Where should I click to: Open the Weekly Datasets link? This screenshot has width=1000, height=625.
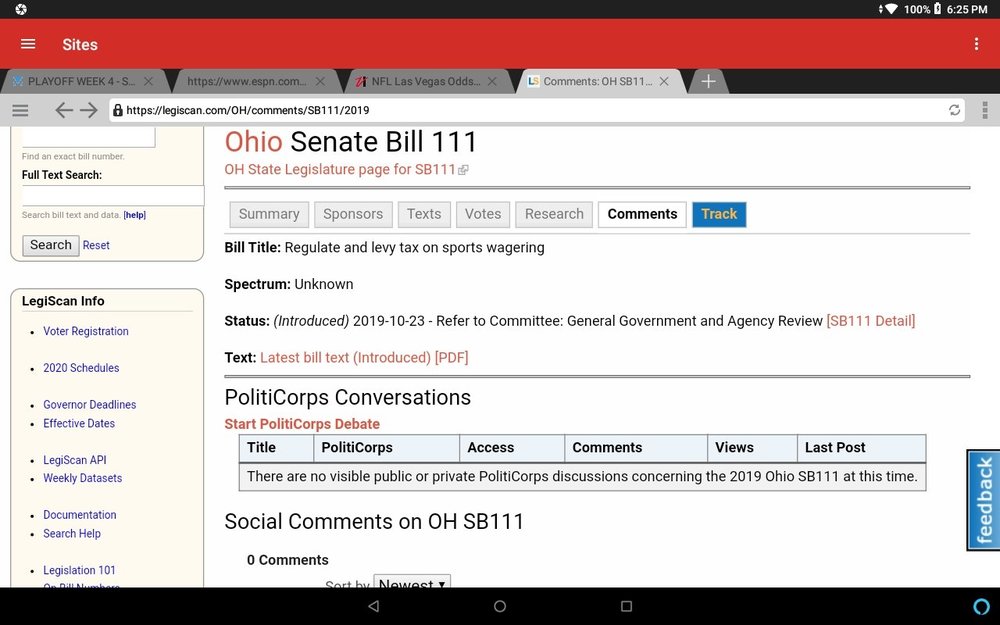(83, 478)
